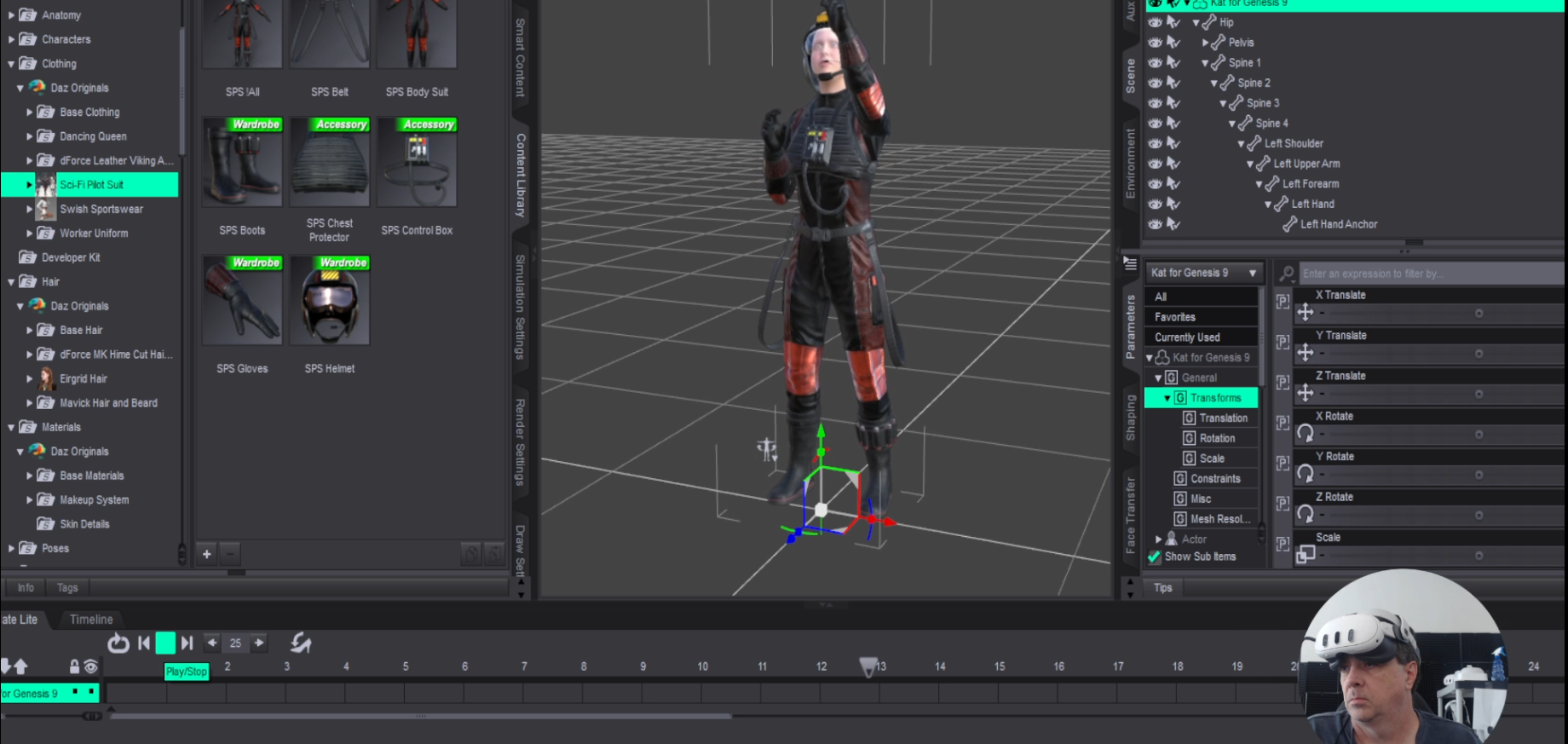Adjust the Y Translate slider handle
This screenshot has height=744, width=1568.
pyautogui.click(x=1479, y=354)
